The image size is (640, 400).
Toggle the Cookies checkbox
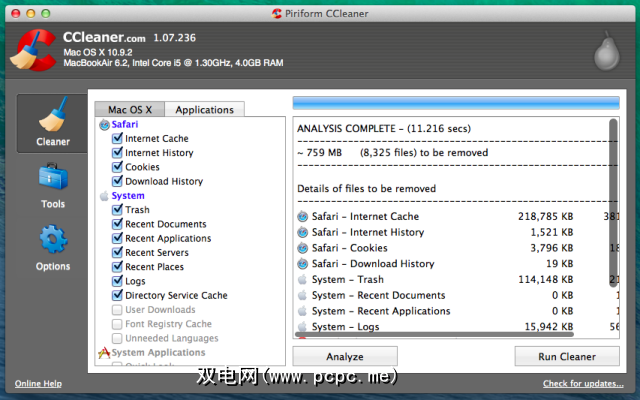(x=117, y=167)
